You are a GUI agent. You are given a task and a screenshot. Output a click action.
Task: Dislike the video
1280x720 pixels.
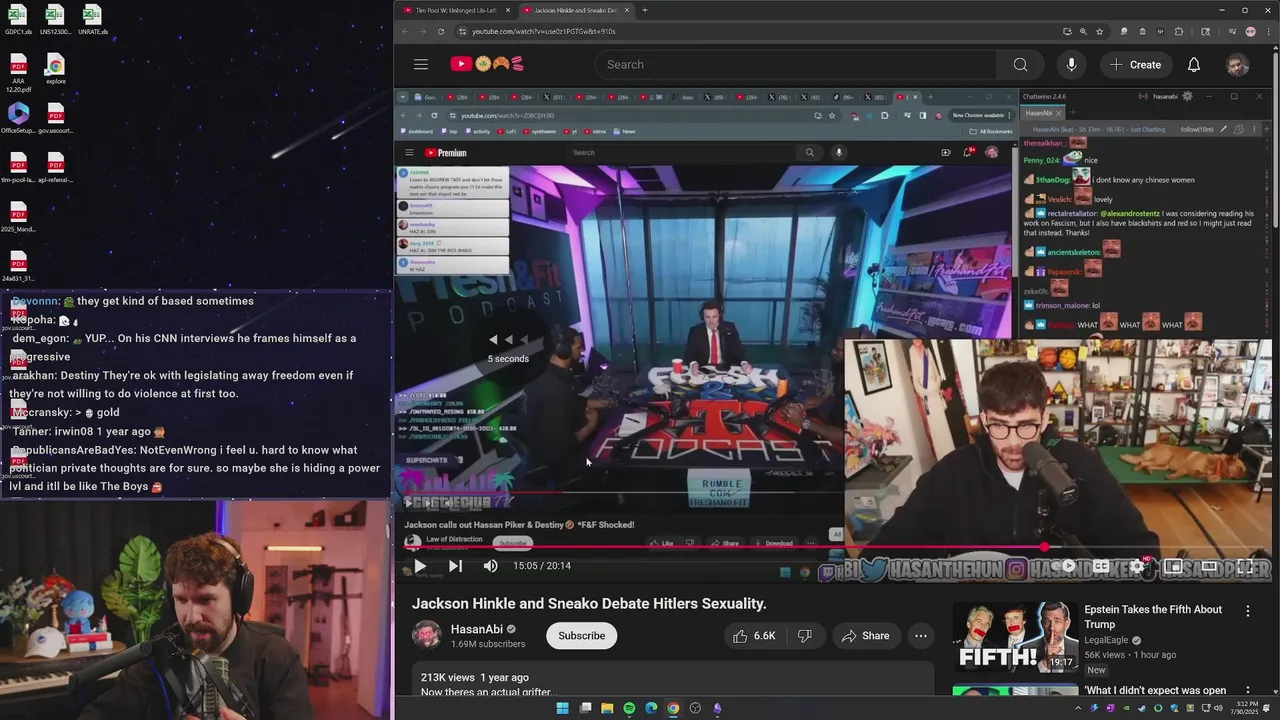[x=804, y=636]
